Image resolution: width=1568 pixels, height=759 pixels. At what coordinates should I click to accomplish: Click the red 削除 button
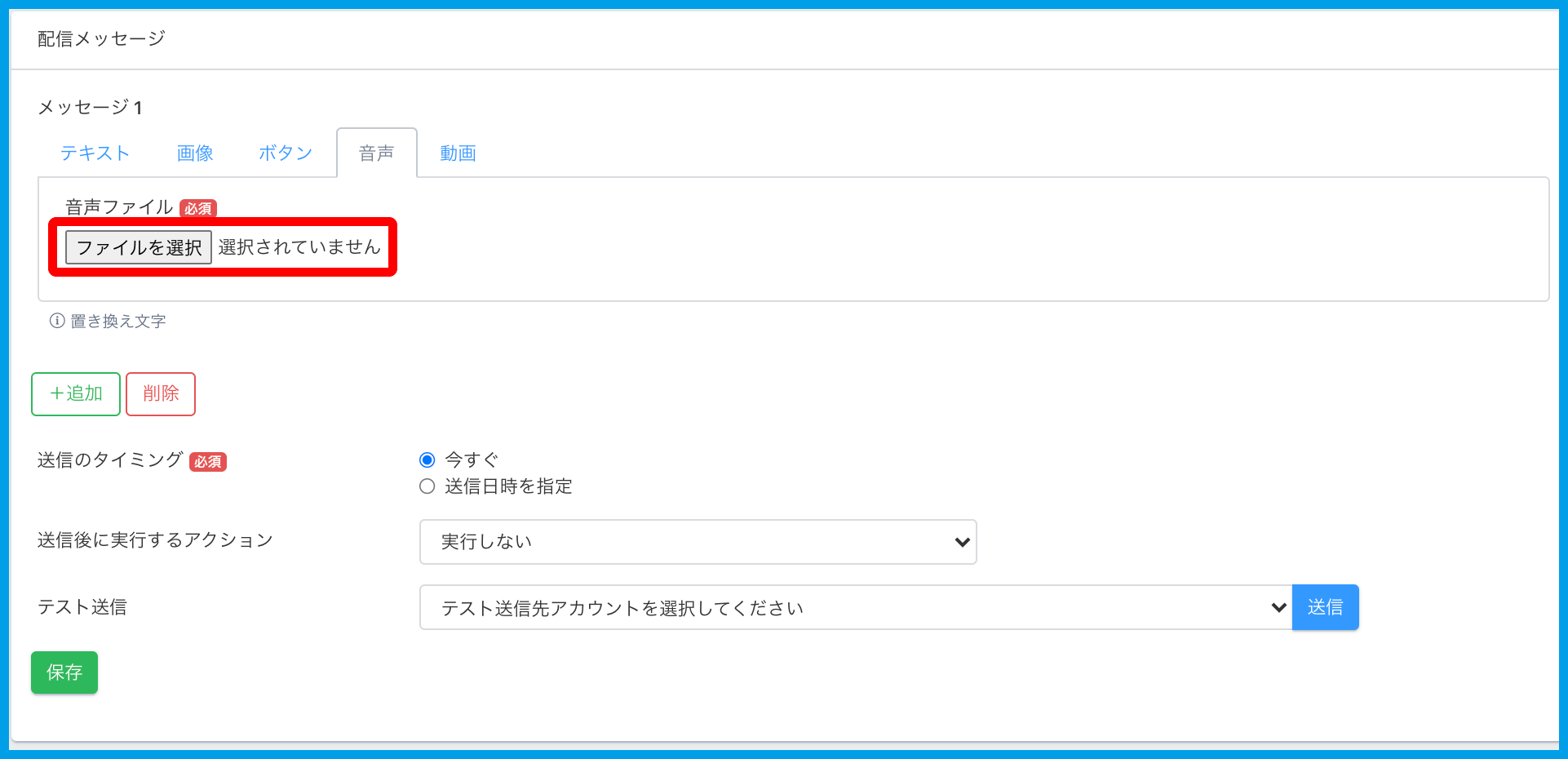coord(161,394)
